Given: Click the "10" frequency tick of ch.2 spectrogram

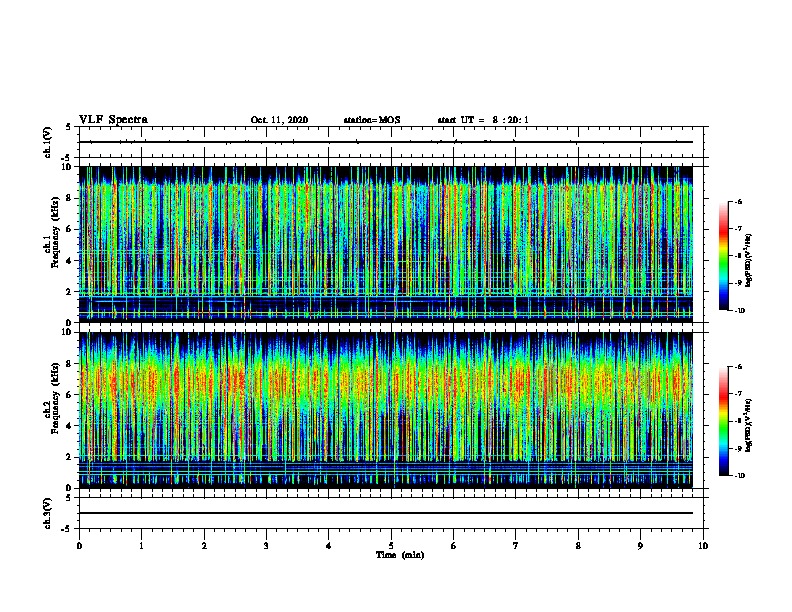Looking at the screenshot, I should pos(68,332).
